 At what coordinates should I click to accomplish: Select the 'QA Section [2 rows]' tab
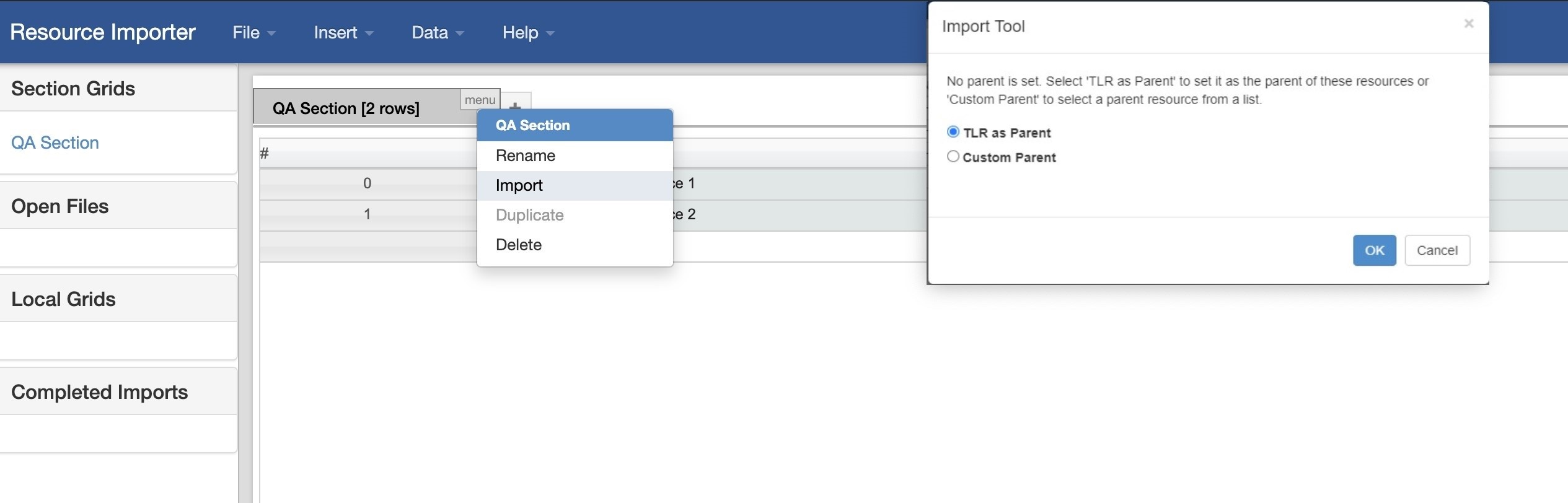tap(346, 108)
